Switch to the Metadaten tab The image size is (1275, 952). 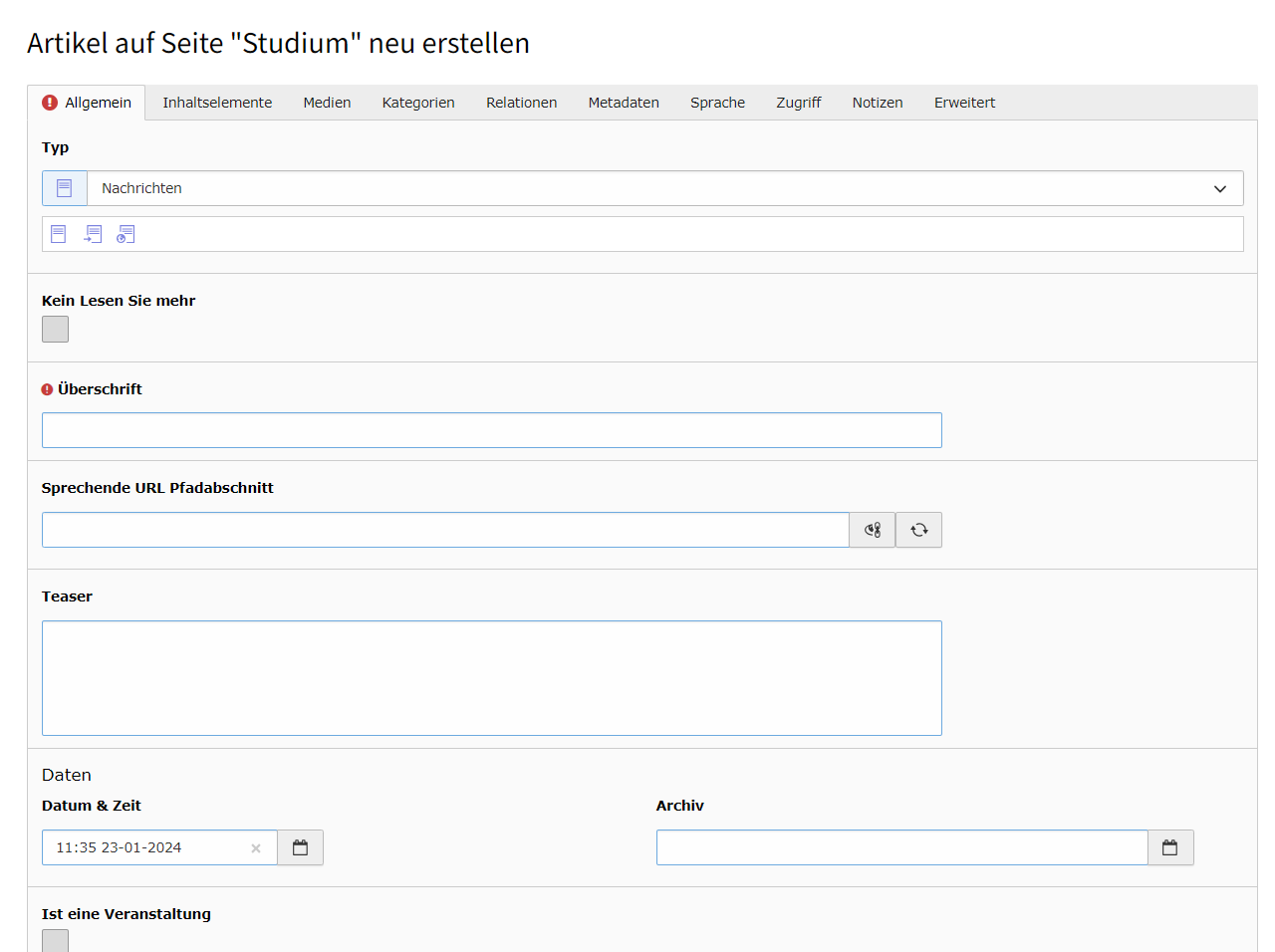(x=624, y=103)
